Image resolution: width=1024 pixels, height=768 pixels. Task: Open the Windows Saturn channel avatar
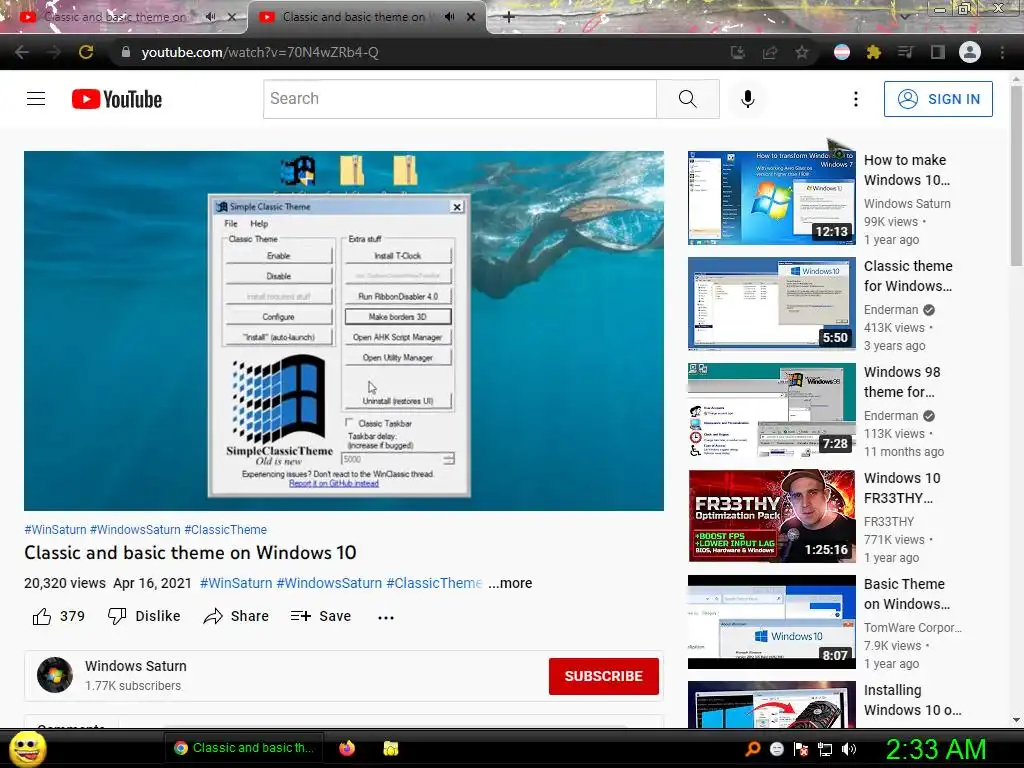point(55,675)
